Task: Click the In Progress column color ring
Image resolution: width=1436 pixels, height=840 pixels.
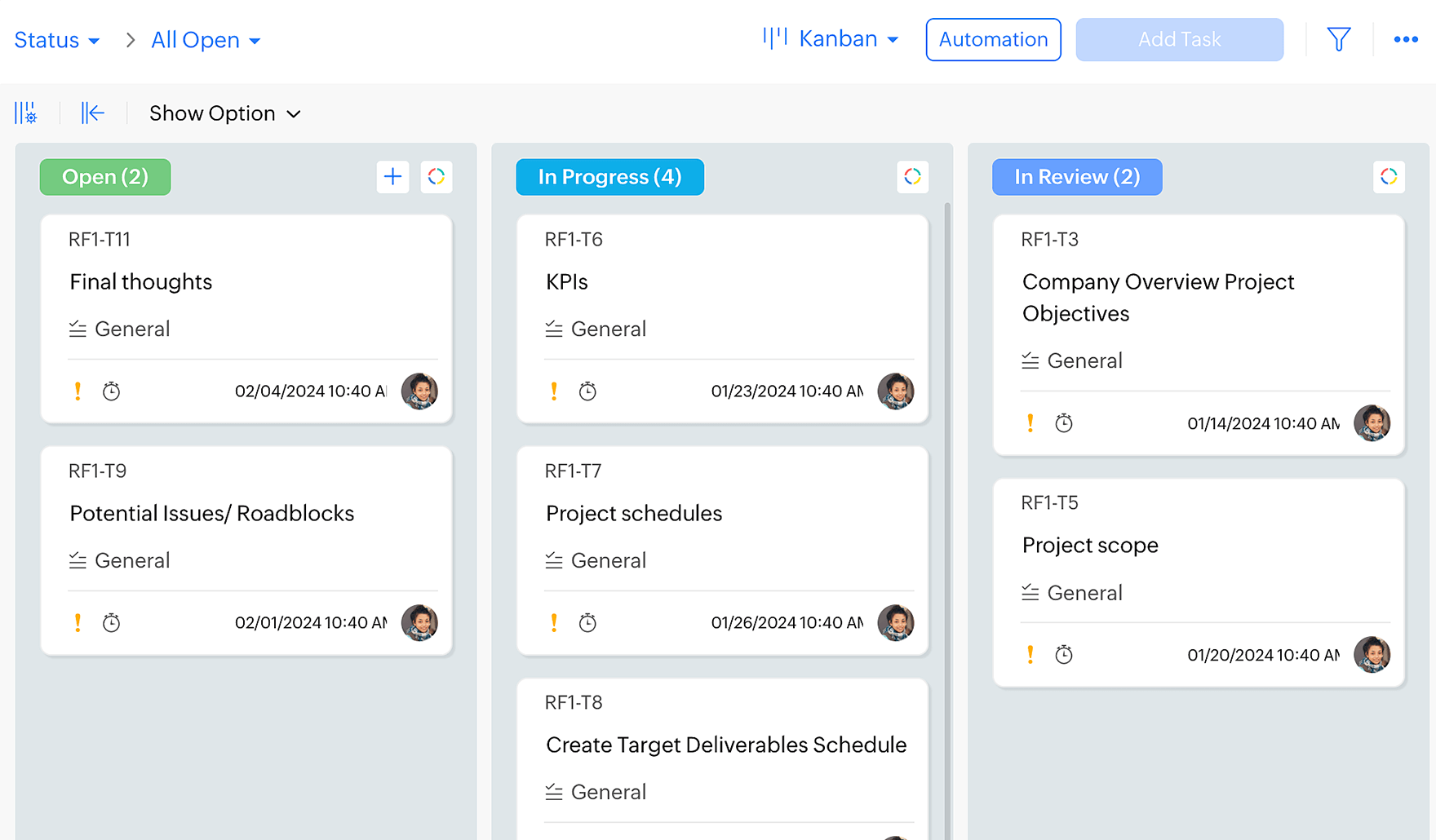Action: point(912,177)
